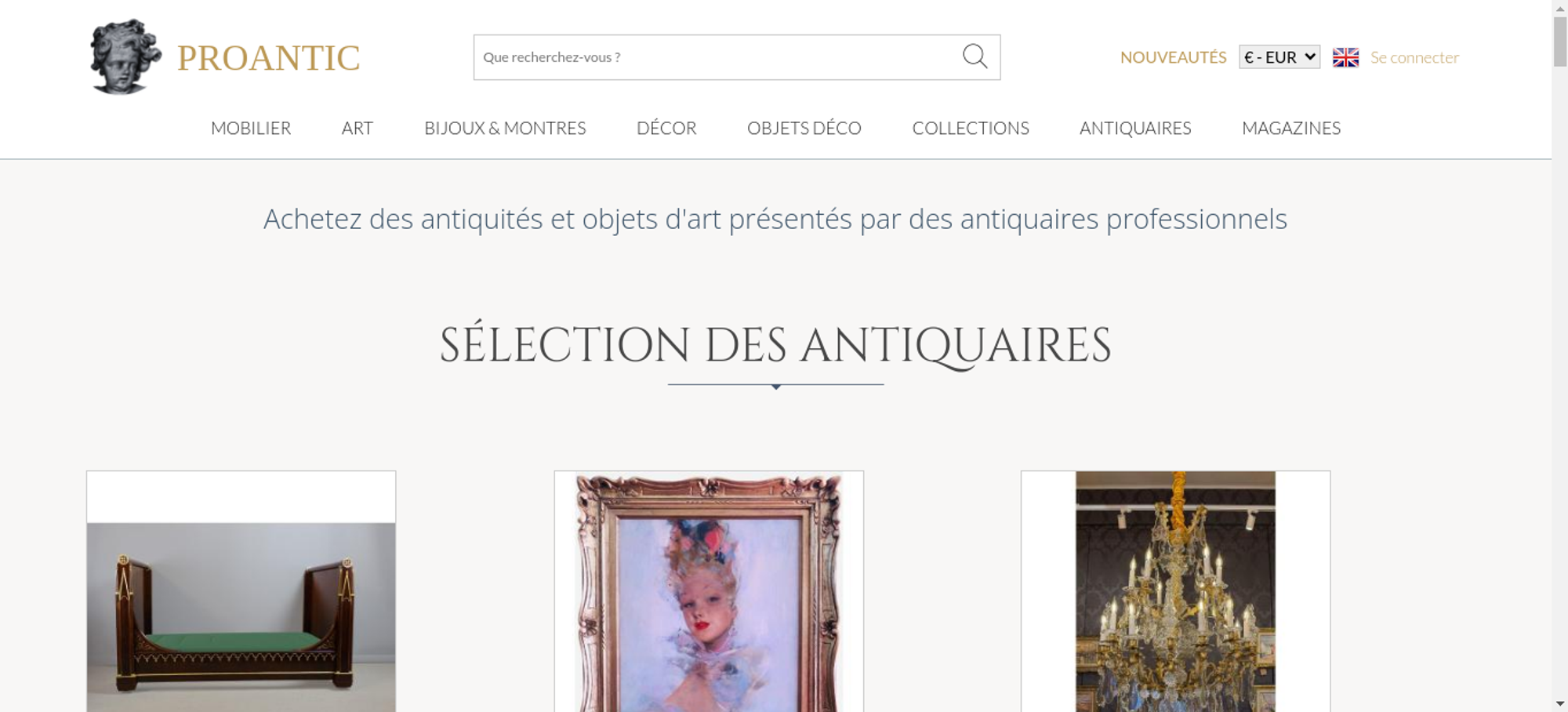Screen dimensions: 1568x712
Task: Open the antique daybed thumbnail
Action: point(241,591)
